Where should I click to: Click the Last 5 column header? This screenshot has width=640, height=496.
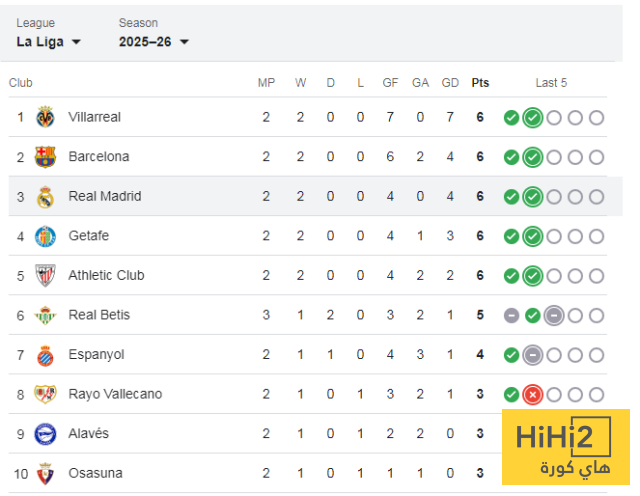coord(551,83)
